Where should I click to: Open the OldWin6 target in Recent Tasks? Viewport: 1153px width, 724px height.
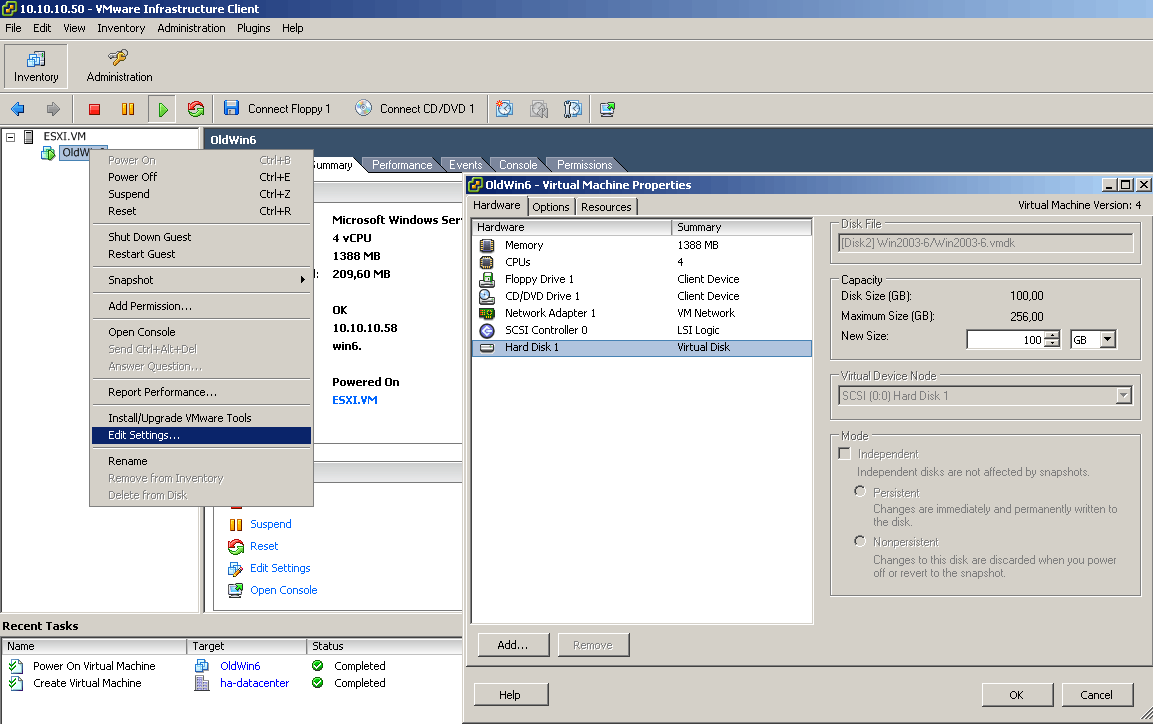click(x=240, y=666)
